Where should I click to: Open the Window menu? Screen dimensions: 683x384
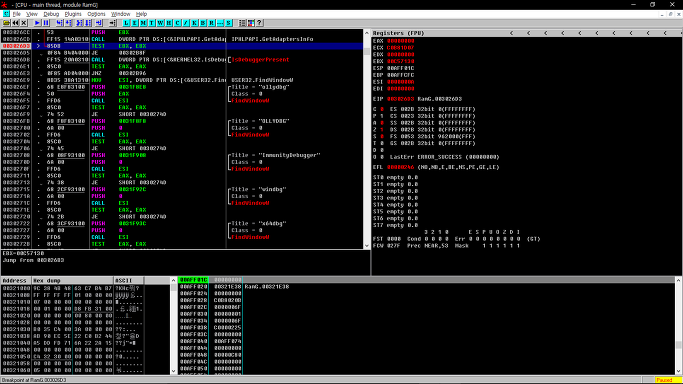coord(120,14)
